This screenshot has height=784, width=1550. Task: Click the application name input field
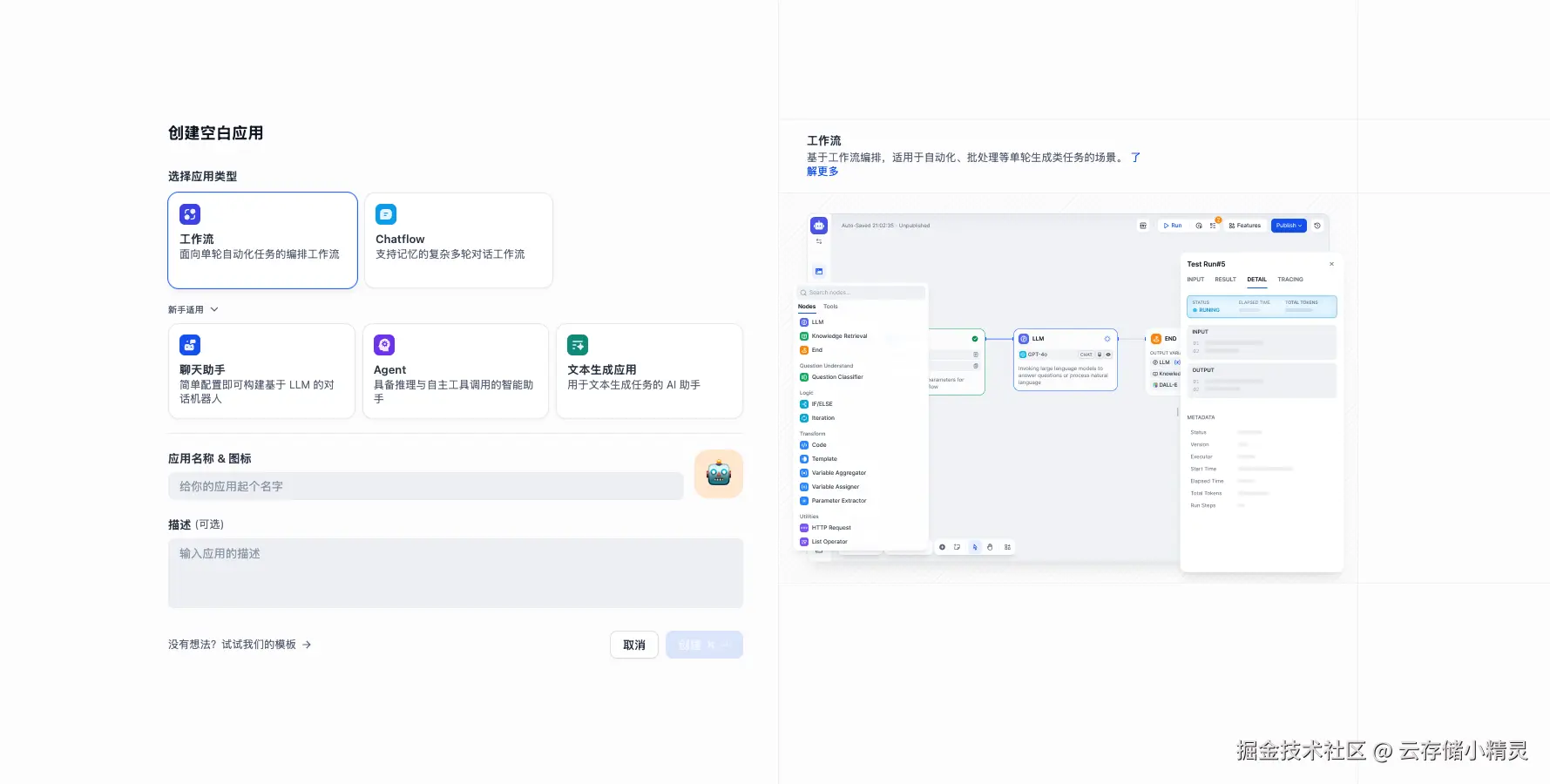click(425, 486)
